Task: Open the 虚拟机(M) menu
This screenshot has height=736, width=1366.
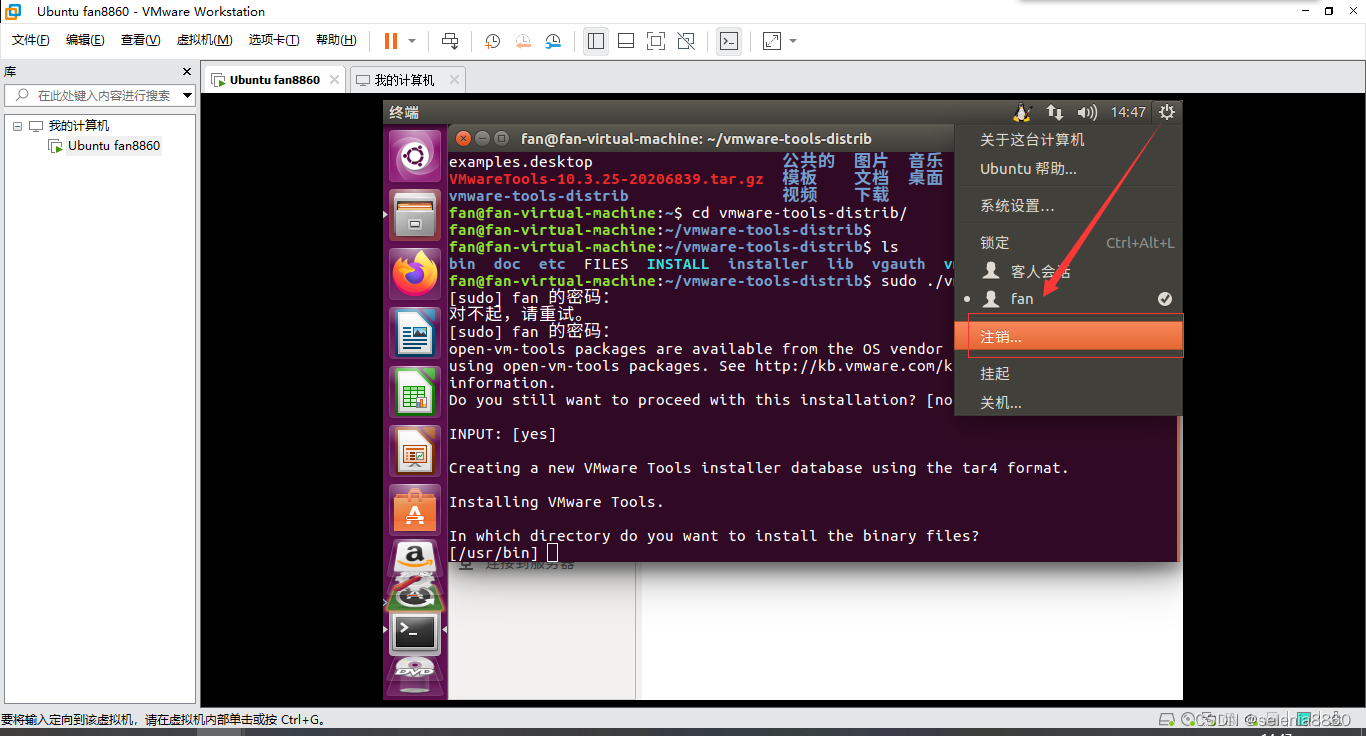Action: click(204, 40)
